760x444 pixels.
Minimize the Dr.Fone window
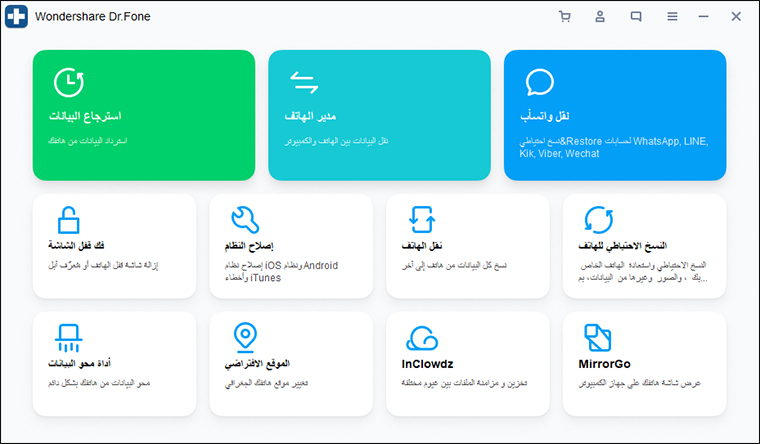pos(703,17)
